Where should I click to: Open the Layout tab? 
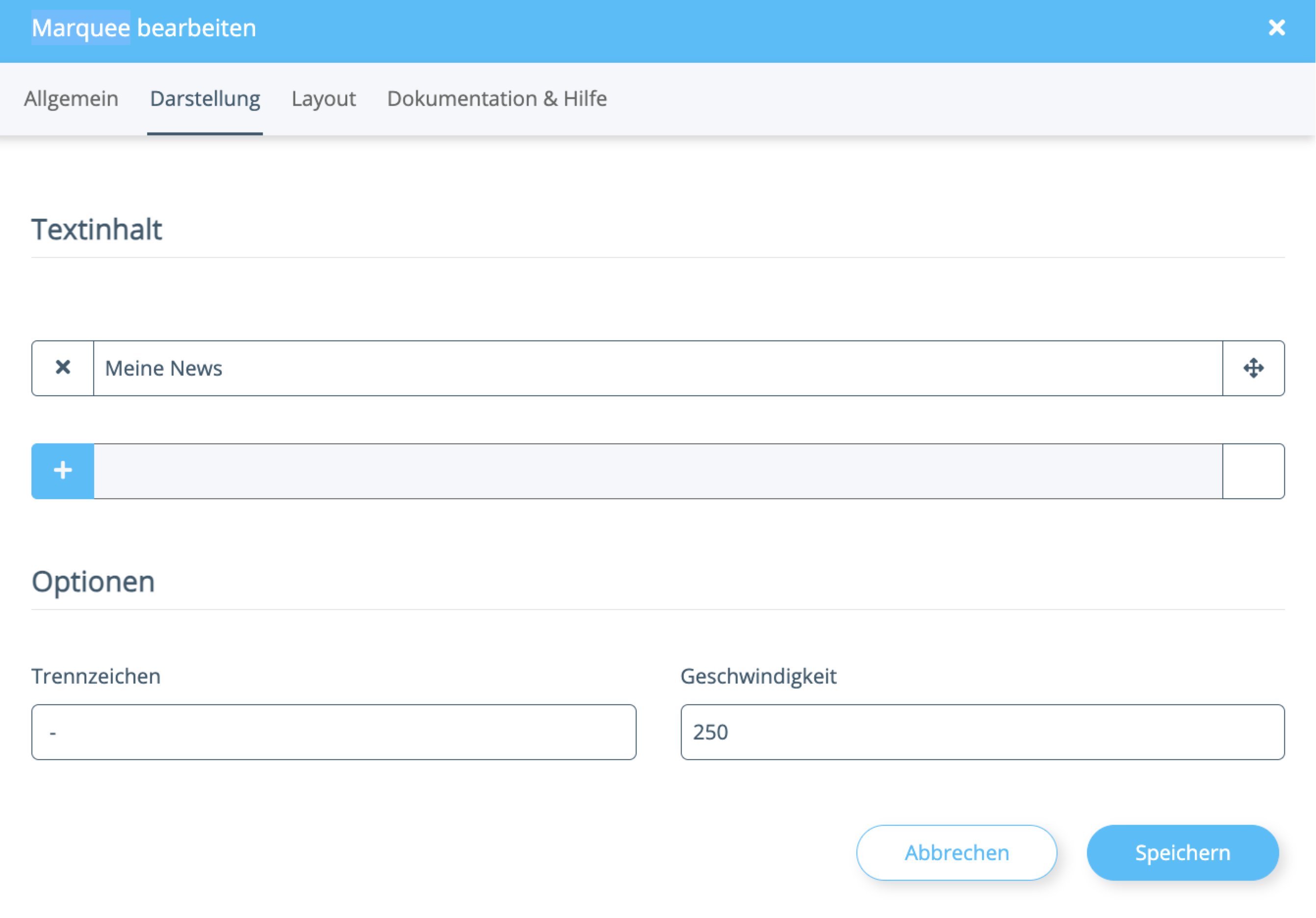[x=323, y=99]
